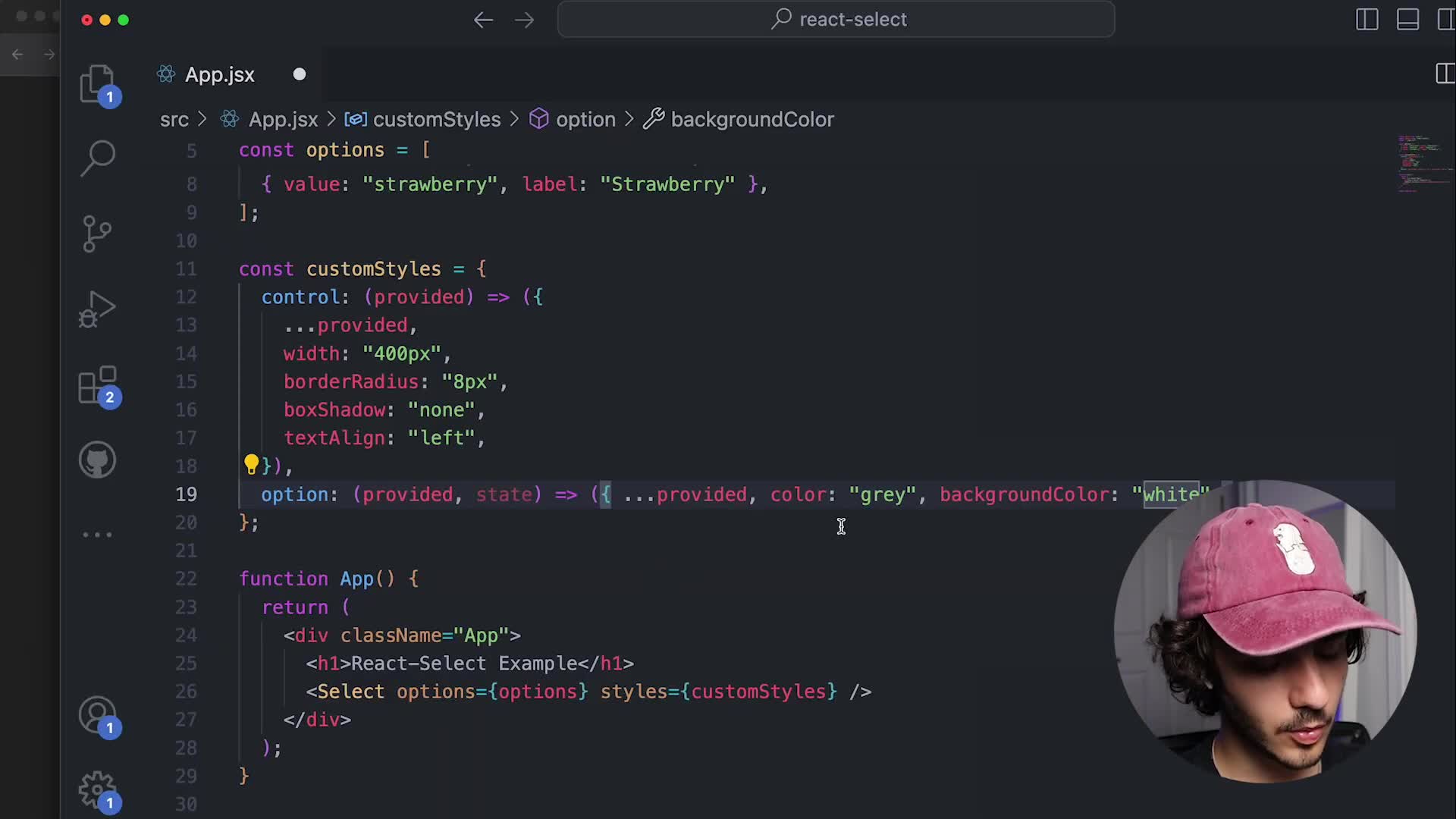Click the code minimap preview
The image size is (1456, 819).
1422,163
